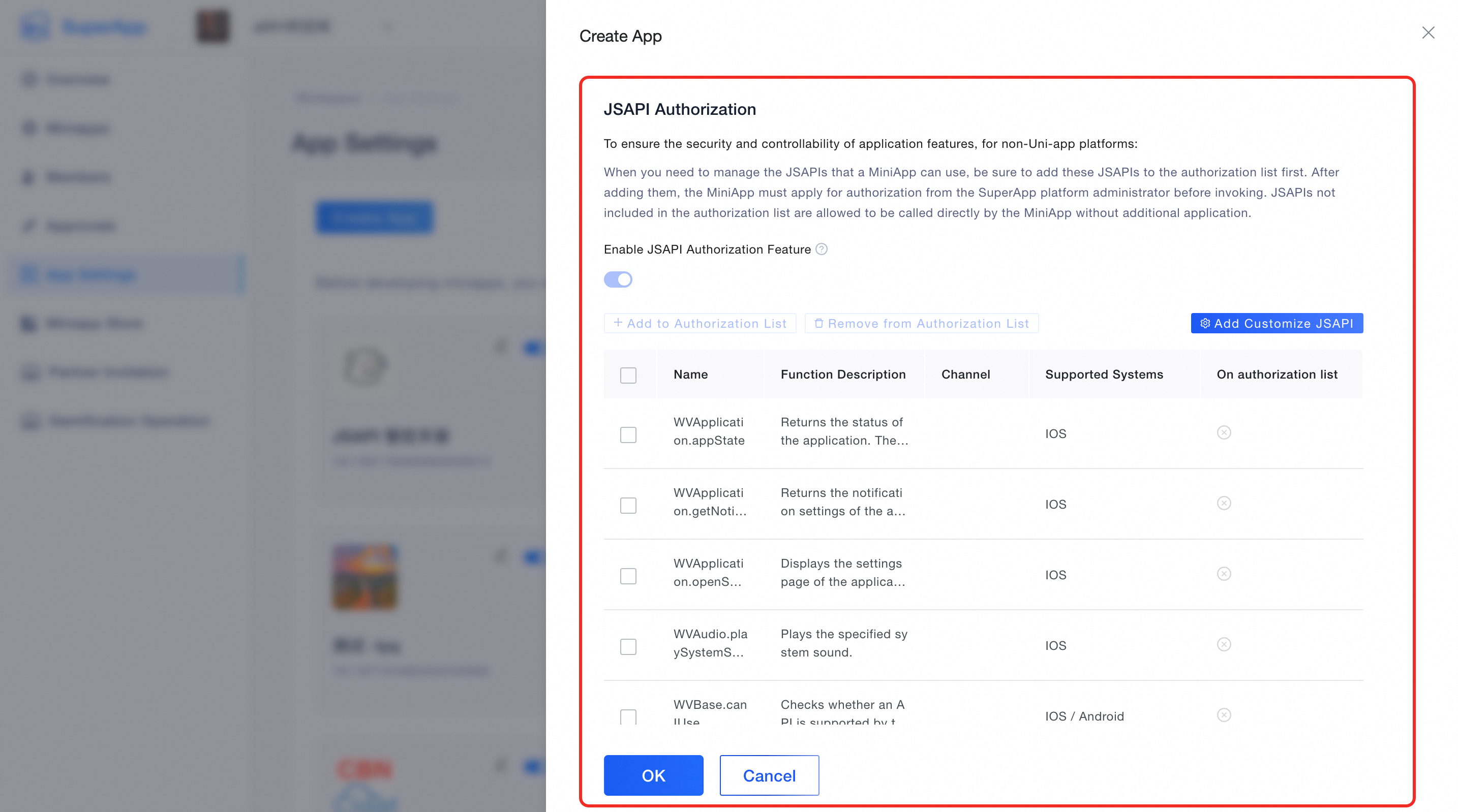Check the select-all checkbox in table header
Screen dimensions: 1458x812
coord(628,375)
